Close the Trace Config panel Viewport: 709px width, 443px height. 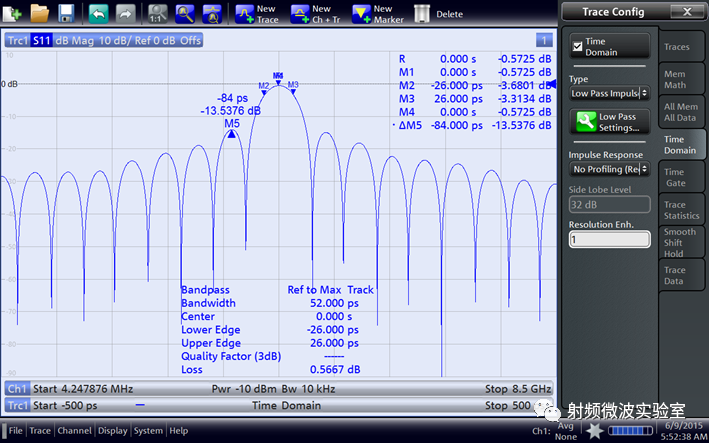coord(687,11)
